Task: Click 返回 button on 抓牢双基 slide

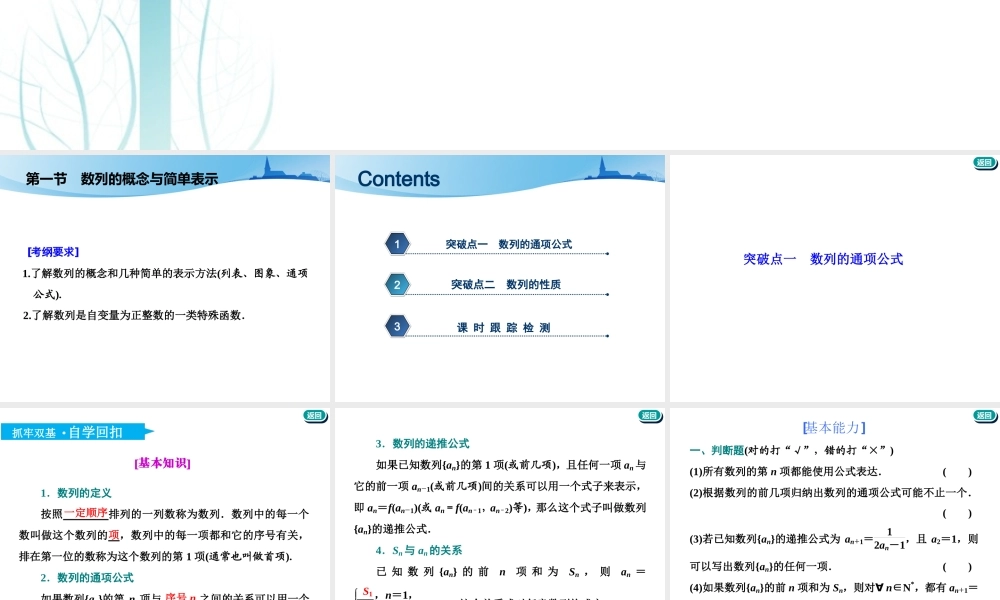Action: [315, 414]
